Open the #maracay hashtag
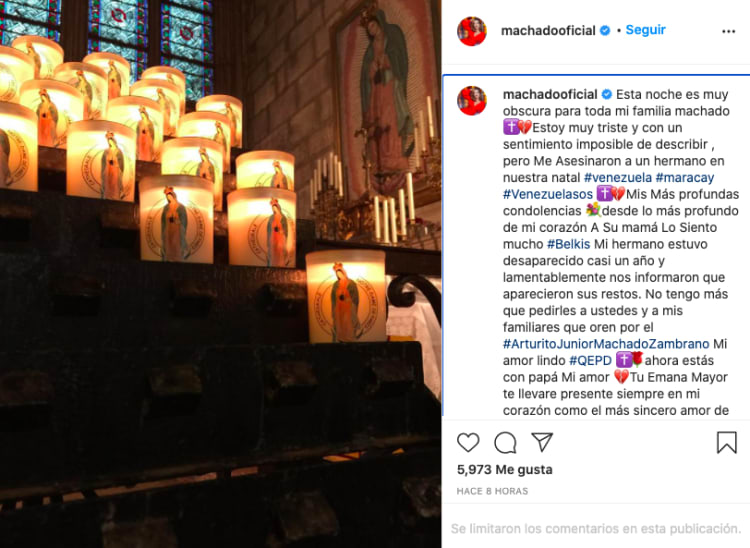750x548 pixels. click(x=684, y=177)
